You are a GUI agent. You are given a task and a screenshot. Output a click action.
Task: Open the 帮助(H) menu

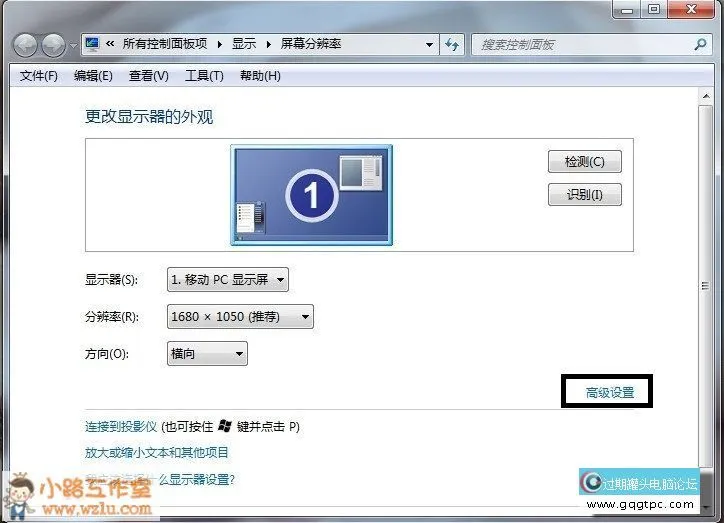(x=260, y=76)
